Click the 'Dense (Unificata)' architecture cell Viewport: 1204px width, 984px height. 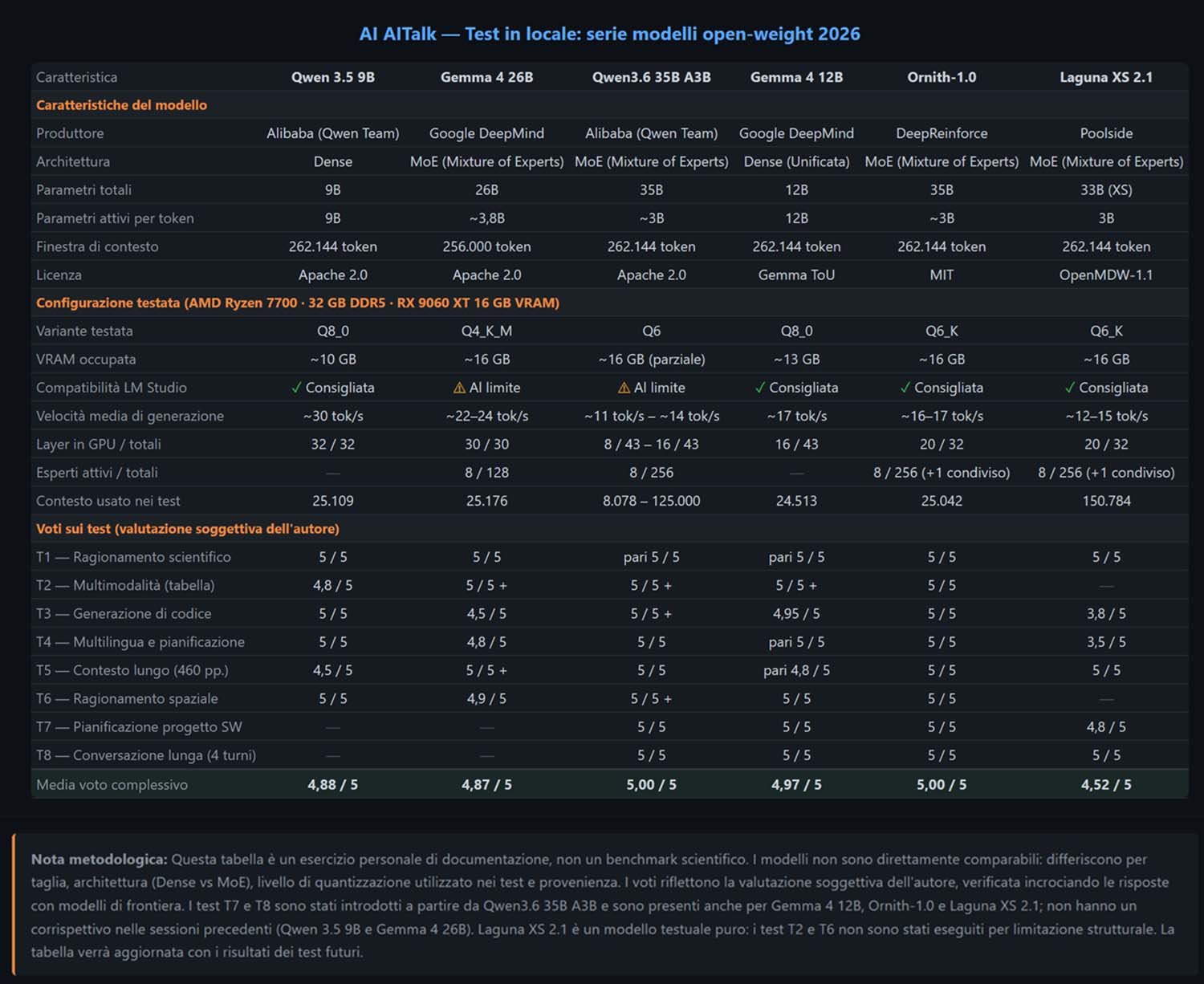tap(797, 161)
